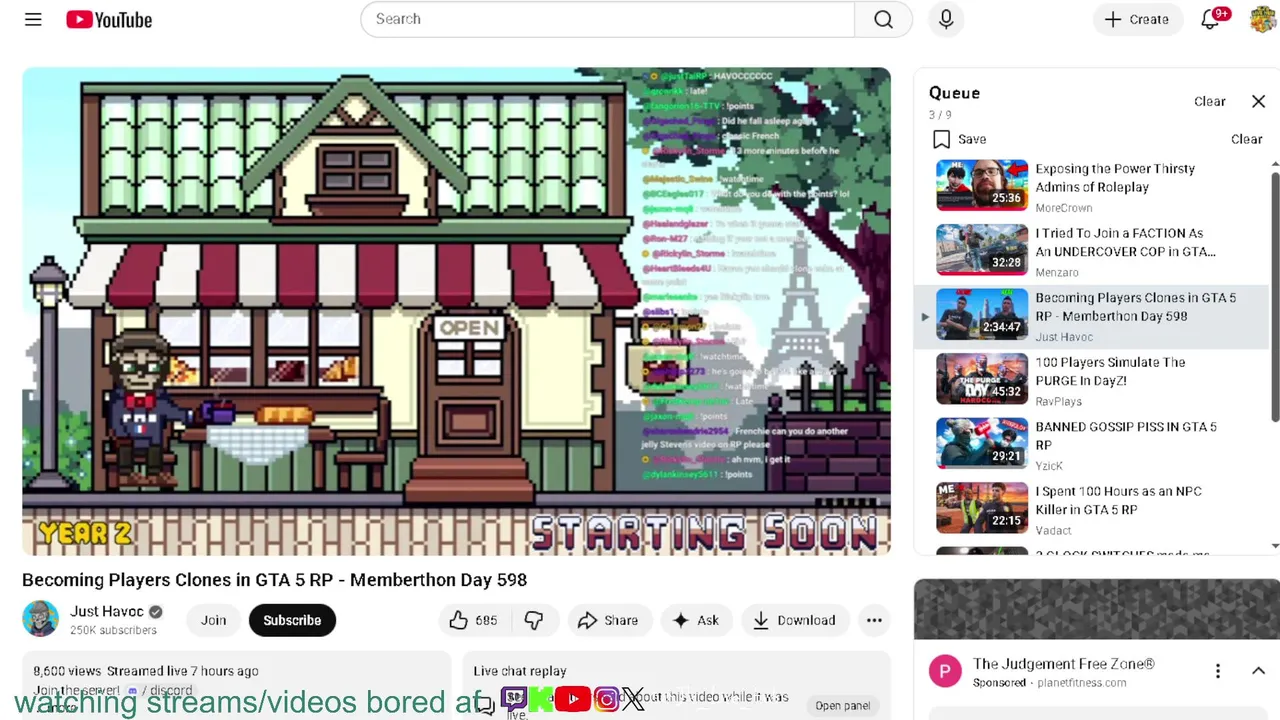Image resolution: width=1280 pixels, height=720 pixels.
Task: Click the X icon in overlay bar
Action: click(x=633, y=699)
